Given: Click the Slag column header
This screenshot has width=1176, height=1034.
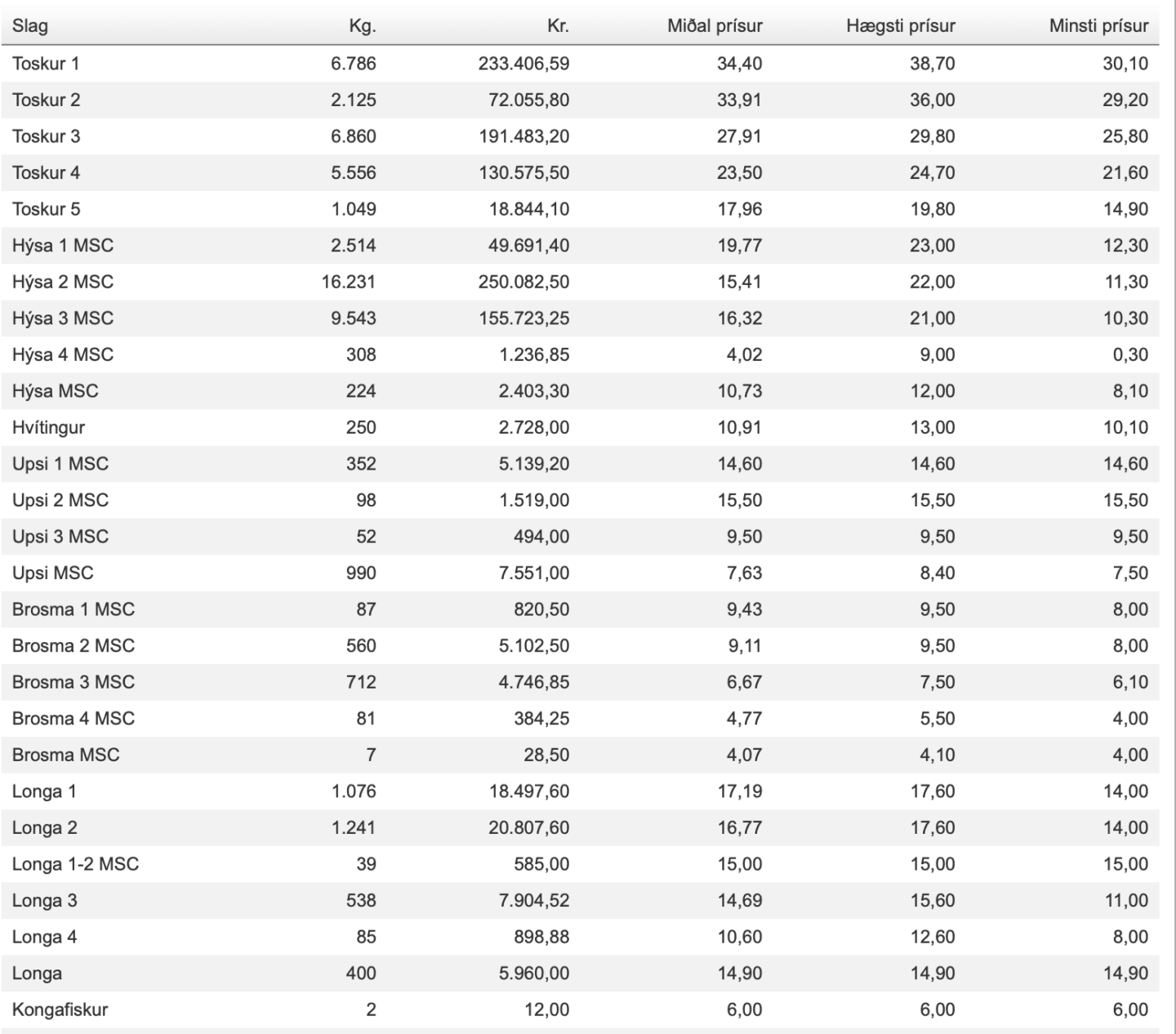Looking at the screenshot, I should (x=30, y=26).
